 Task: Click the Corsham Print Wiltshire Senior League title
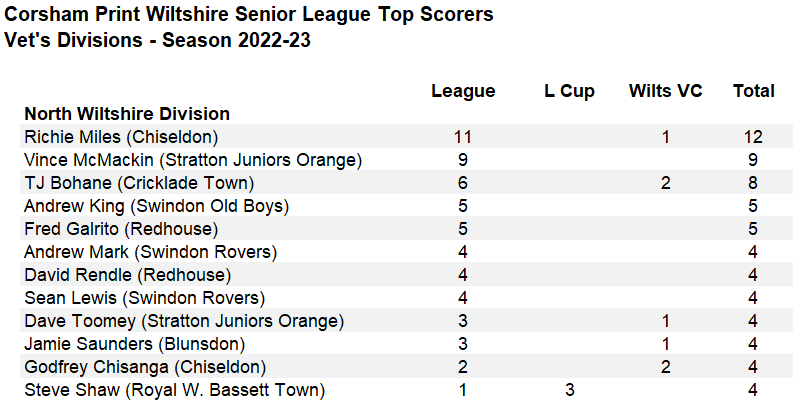pyautogui.click(x=248, y=15)
